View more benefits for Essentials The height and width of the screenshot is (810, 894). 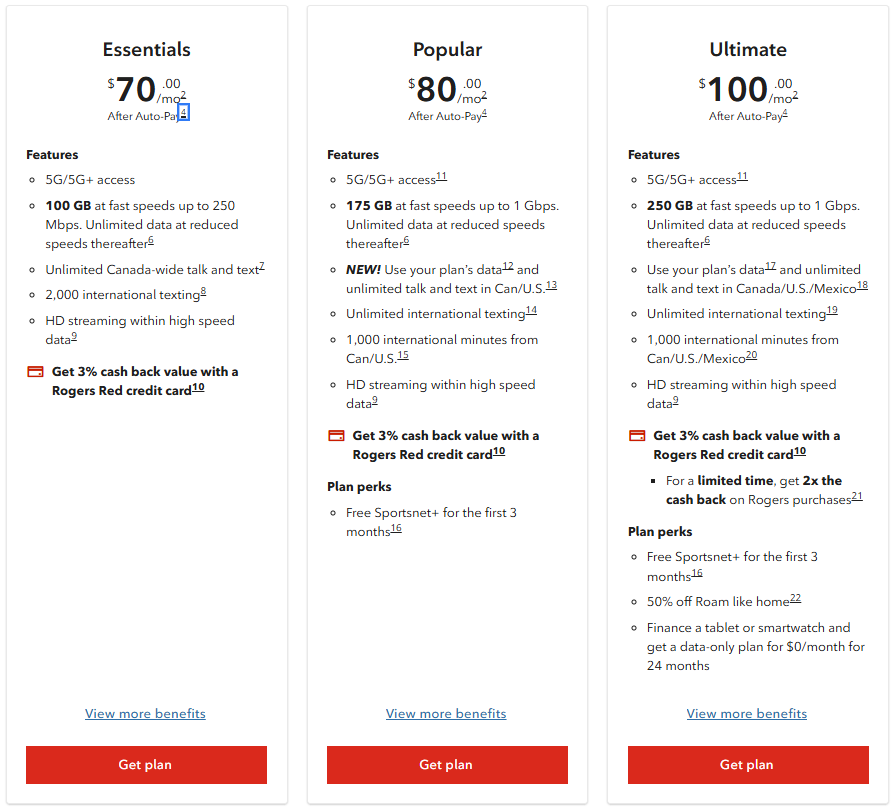click(145, 714)
